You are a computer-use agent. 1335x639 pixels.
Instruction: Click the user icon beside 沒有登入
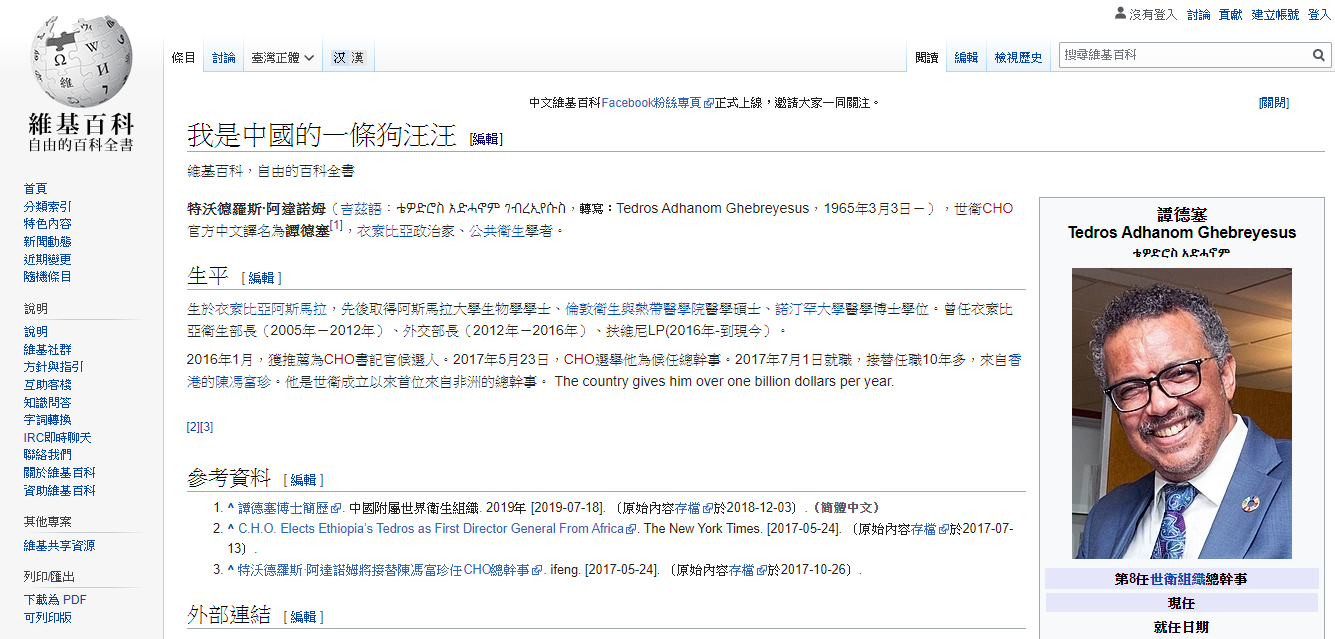(x=1120, y=14)
